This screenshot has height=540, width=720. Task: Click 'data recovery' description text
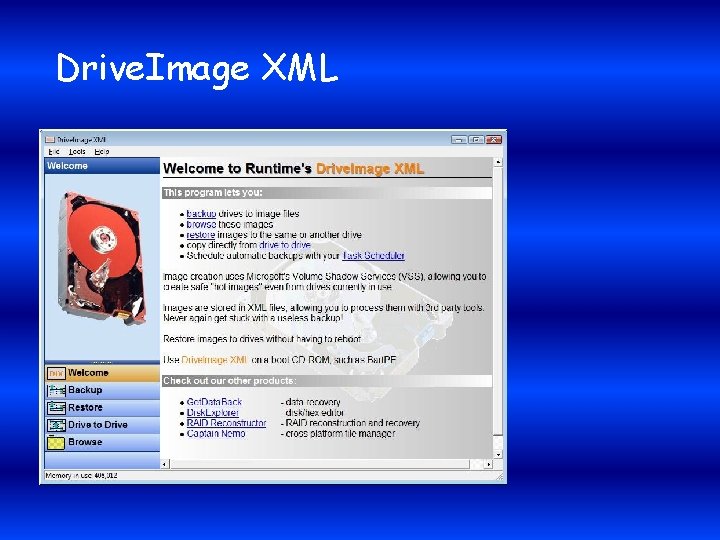[311, 402]
